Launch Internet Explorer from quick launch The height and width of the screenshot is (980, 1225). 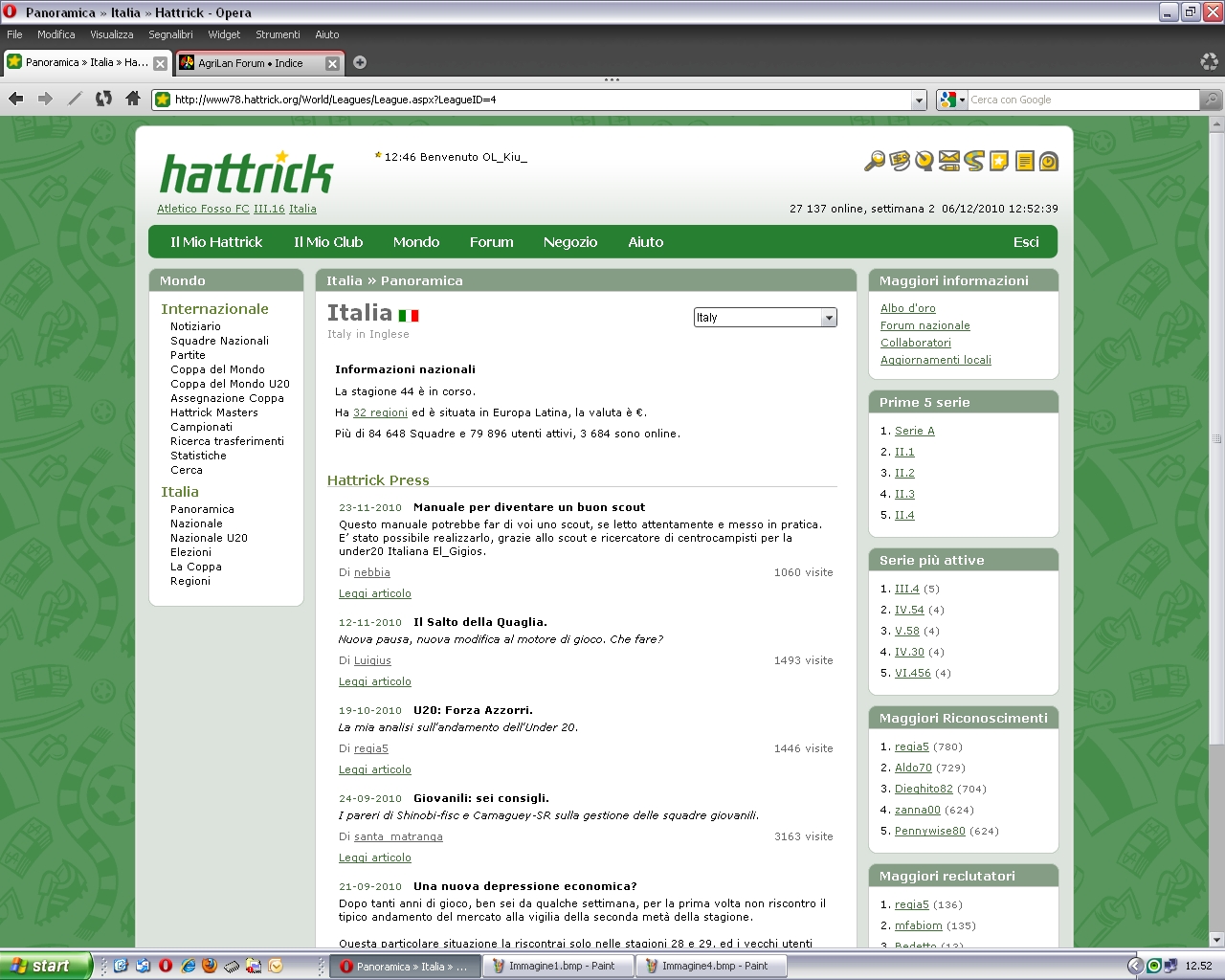click(189, 966)
